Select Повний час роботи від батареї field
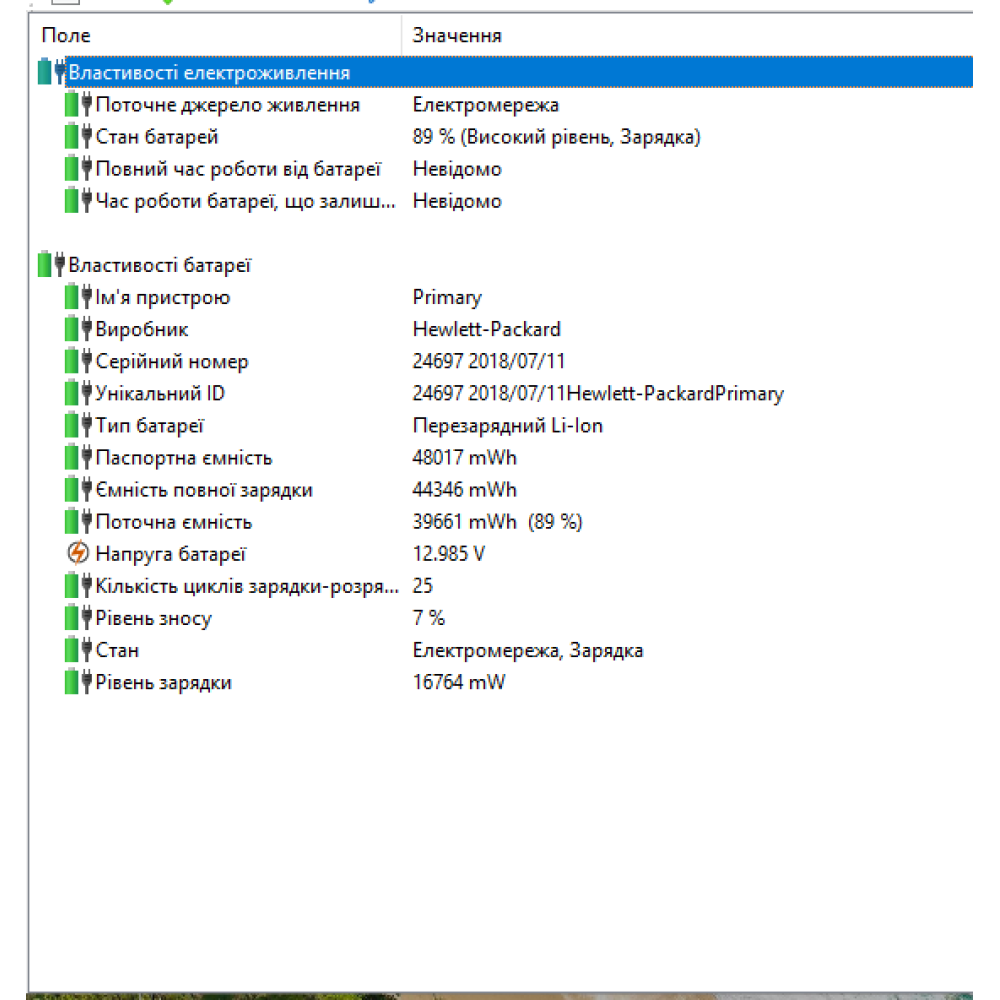Viewport: 1000px width, 1000px height. click(x=238, y=169)
